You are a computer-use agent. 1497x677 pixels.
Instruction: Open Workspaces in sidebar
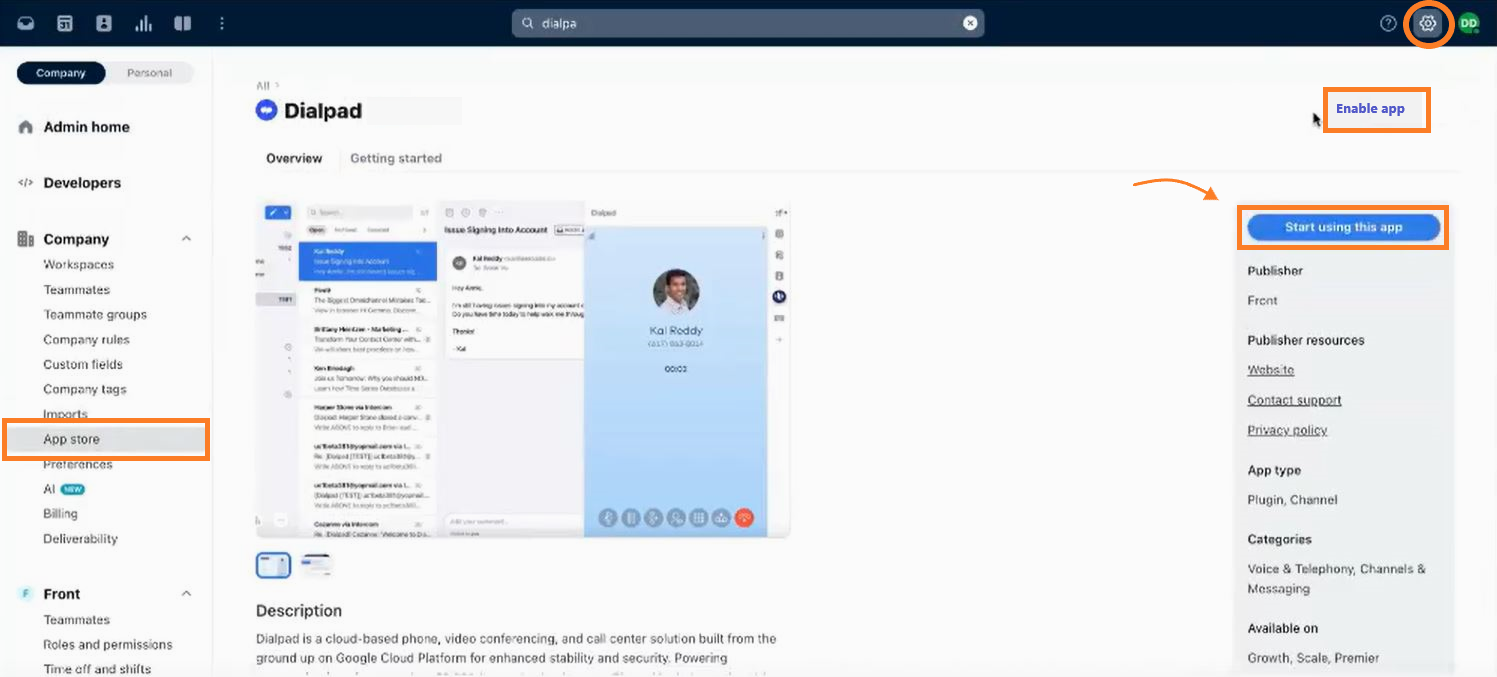[78, 265]
